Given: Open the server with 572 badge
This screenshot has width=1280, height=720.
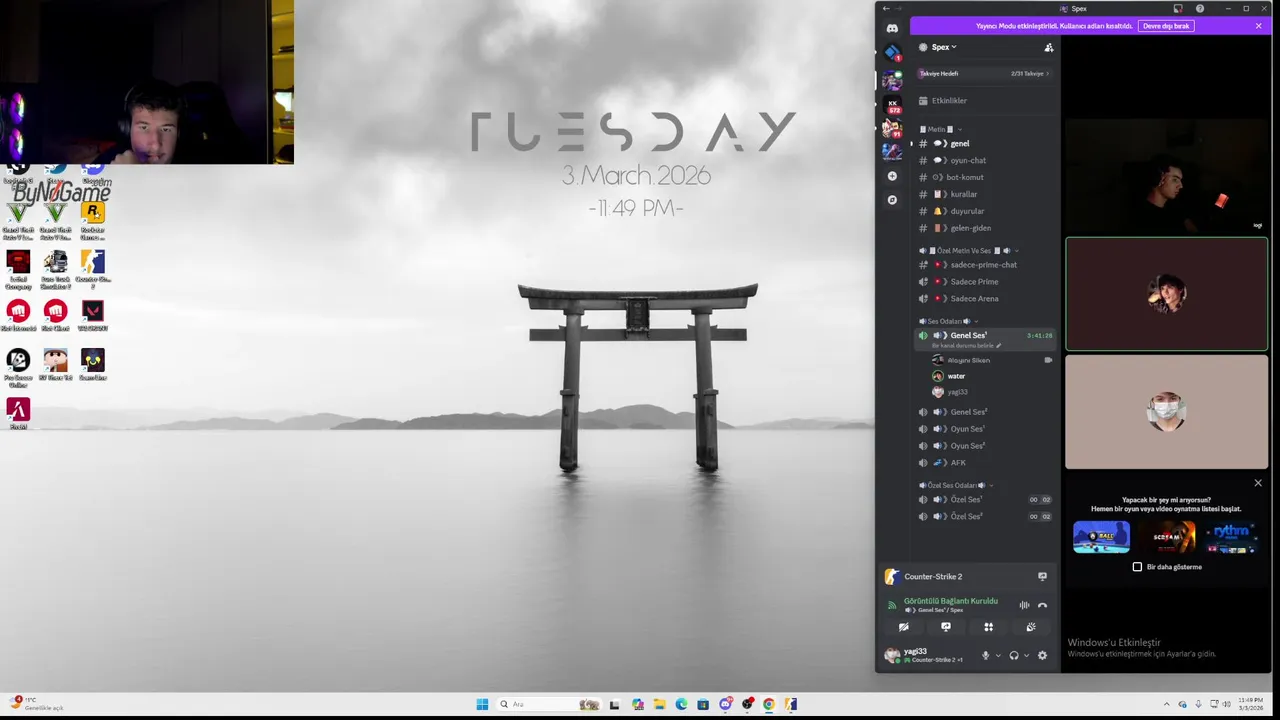Looking at the screenshot, I should click(x=892, y=104).
